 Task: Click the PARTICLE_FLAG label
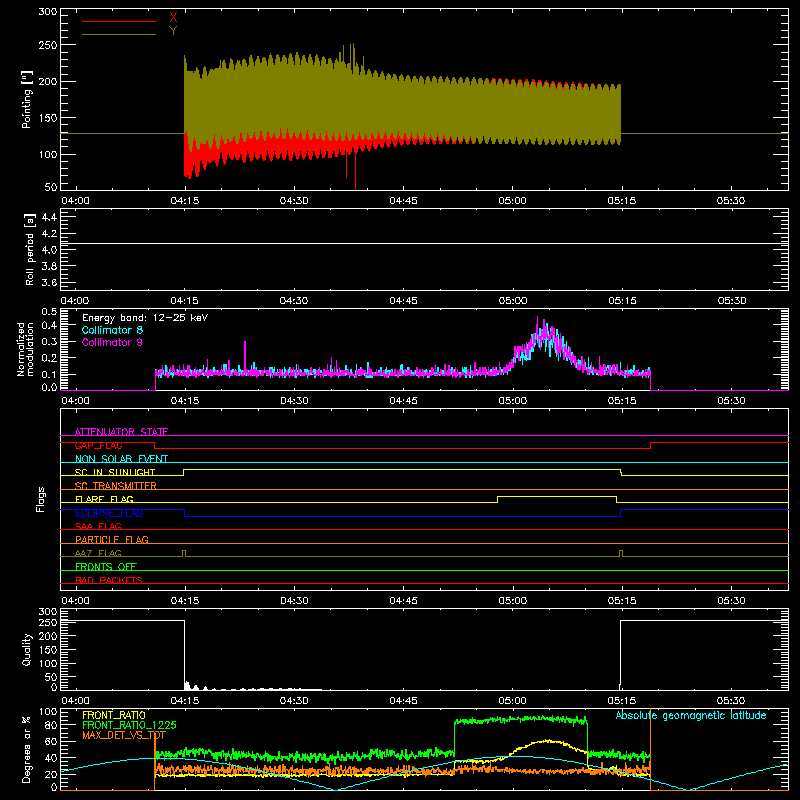point(112,539)
